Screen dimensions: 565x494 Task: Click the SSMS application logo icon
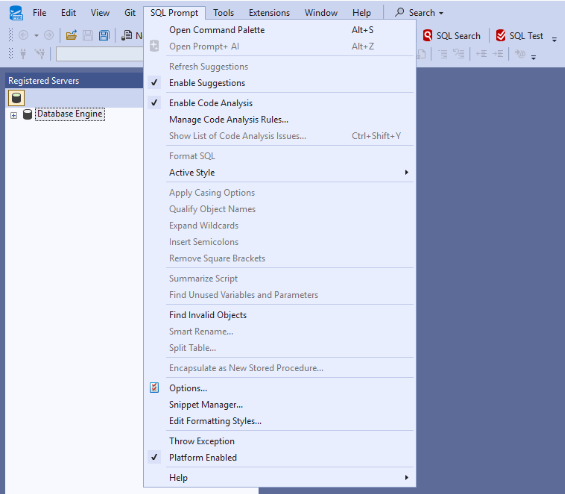point(16,13)
